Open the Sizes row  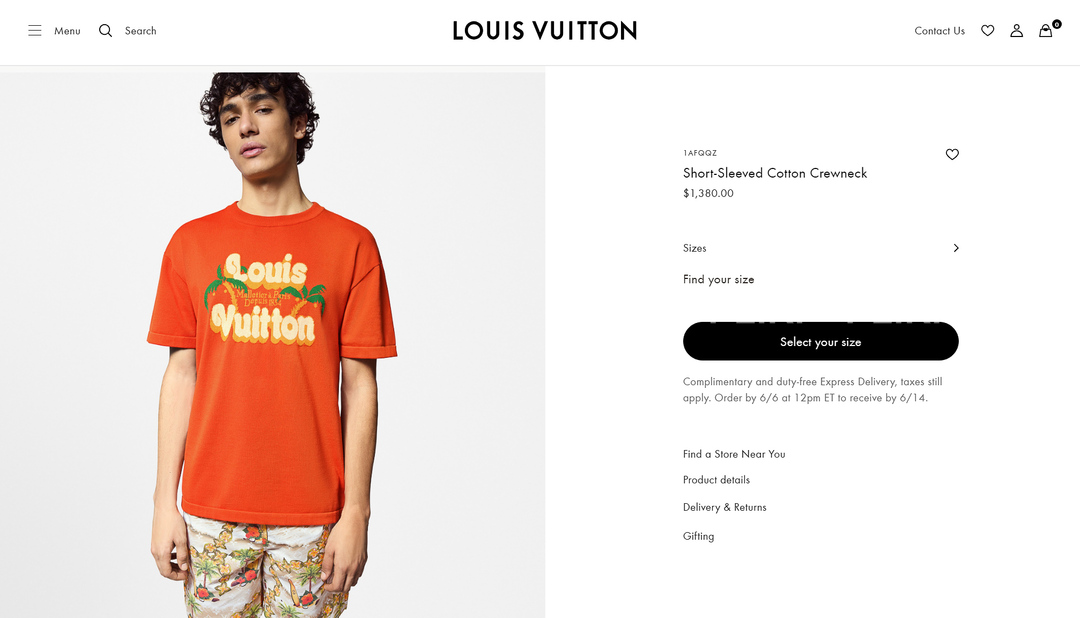[x=695, y=248]
